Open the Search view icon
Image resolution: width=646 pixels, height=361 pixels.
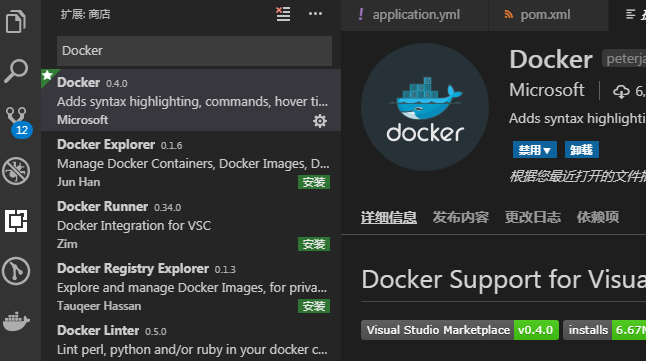pyautogui.click(x=16, y=71)
